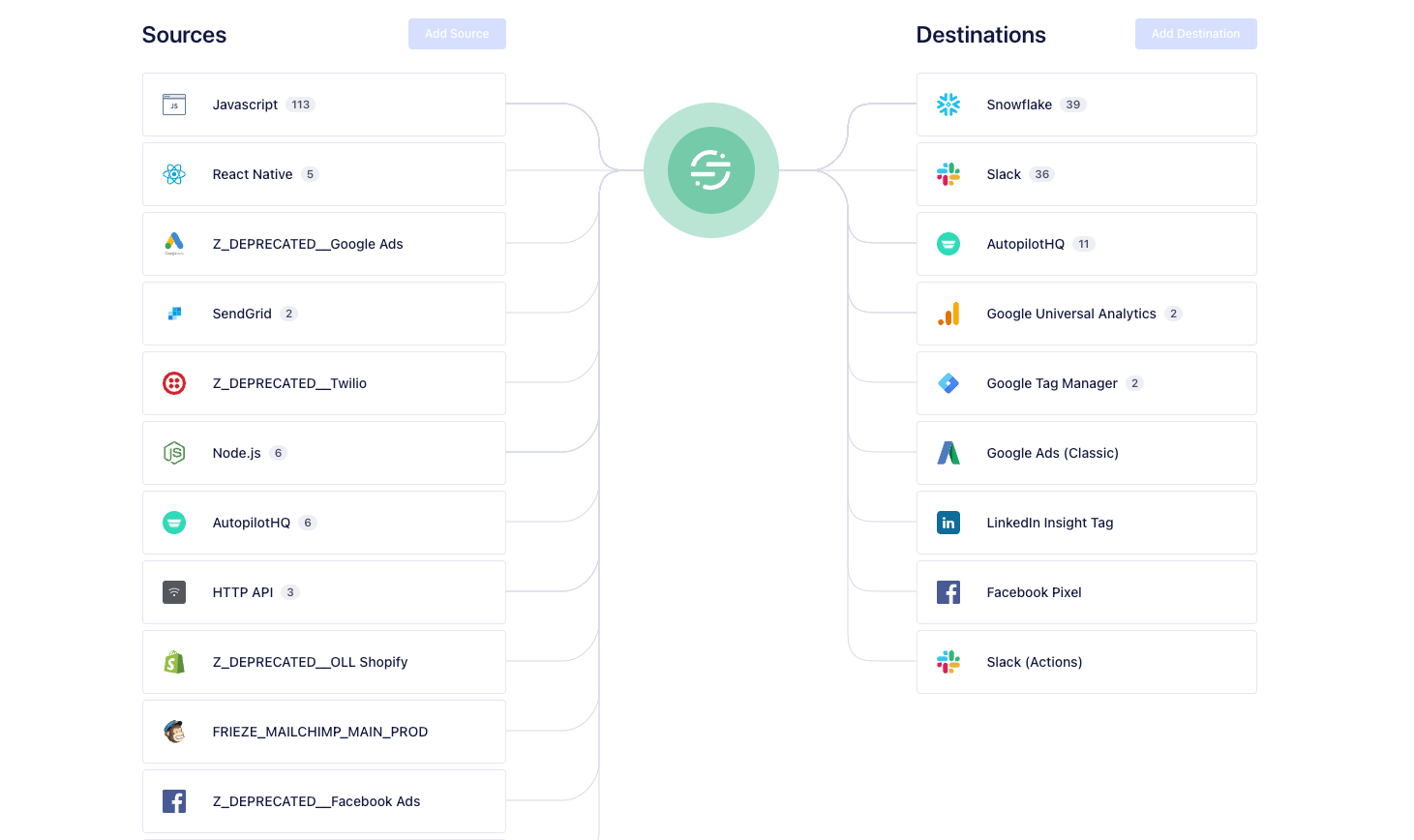
Task: Click the HTTP API icon
Action: coord(174,592)
